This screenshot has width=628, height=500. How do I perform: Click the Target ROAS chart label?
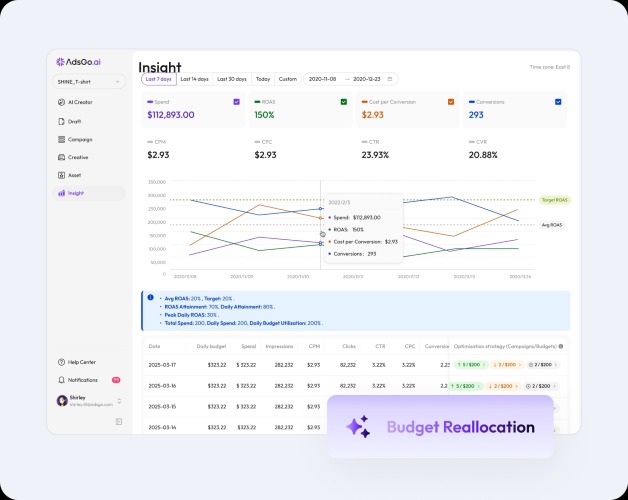[555, 200]
